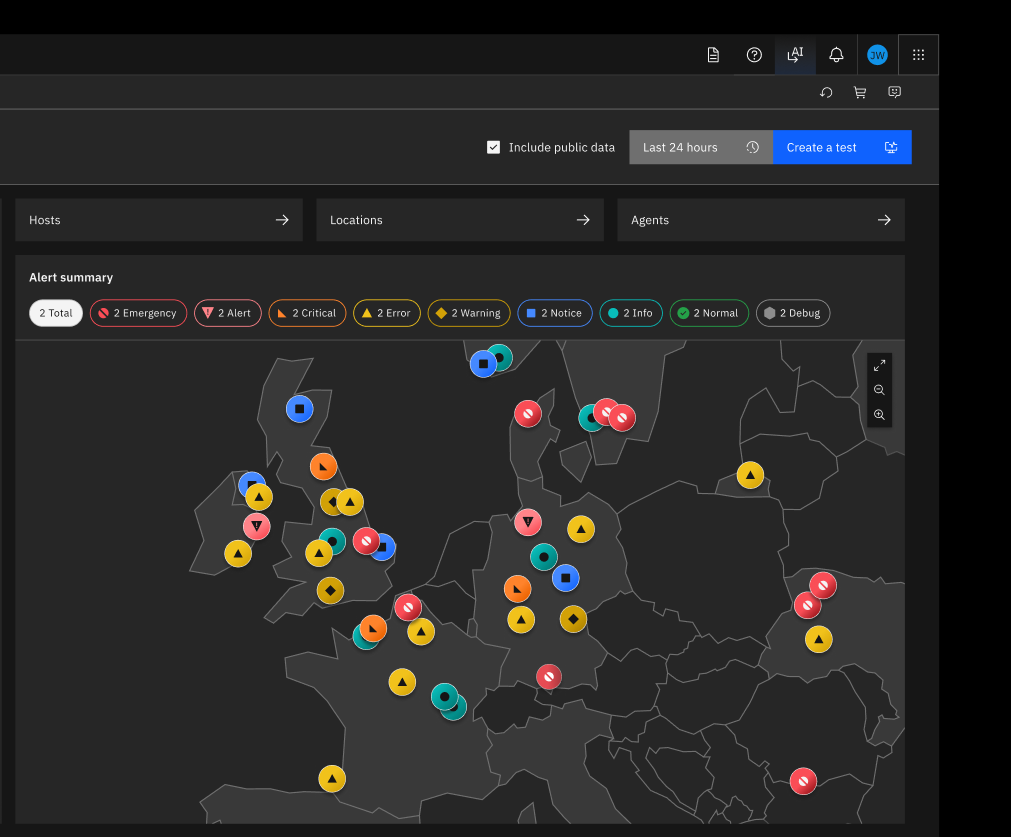1011x837 pixels.
Task: Open the feedback chat icon
Action: 894,92
